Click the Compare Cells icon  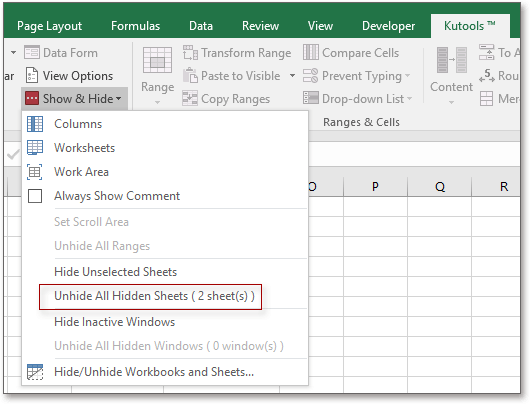tap(311, 52)
